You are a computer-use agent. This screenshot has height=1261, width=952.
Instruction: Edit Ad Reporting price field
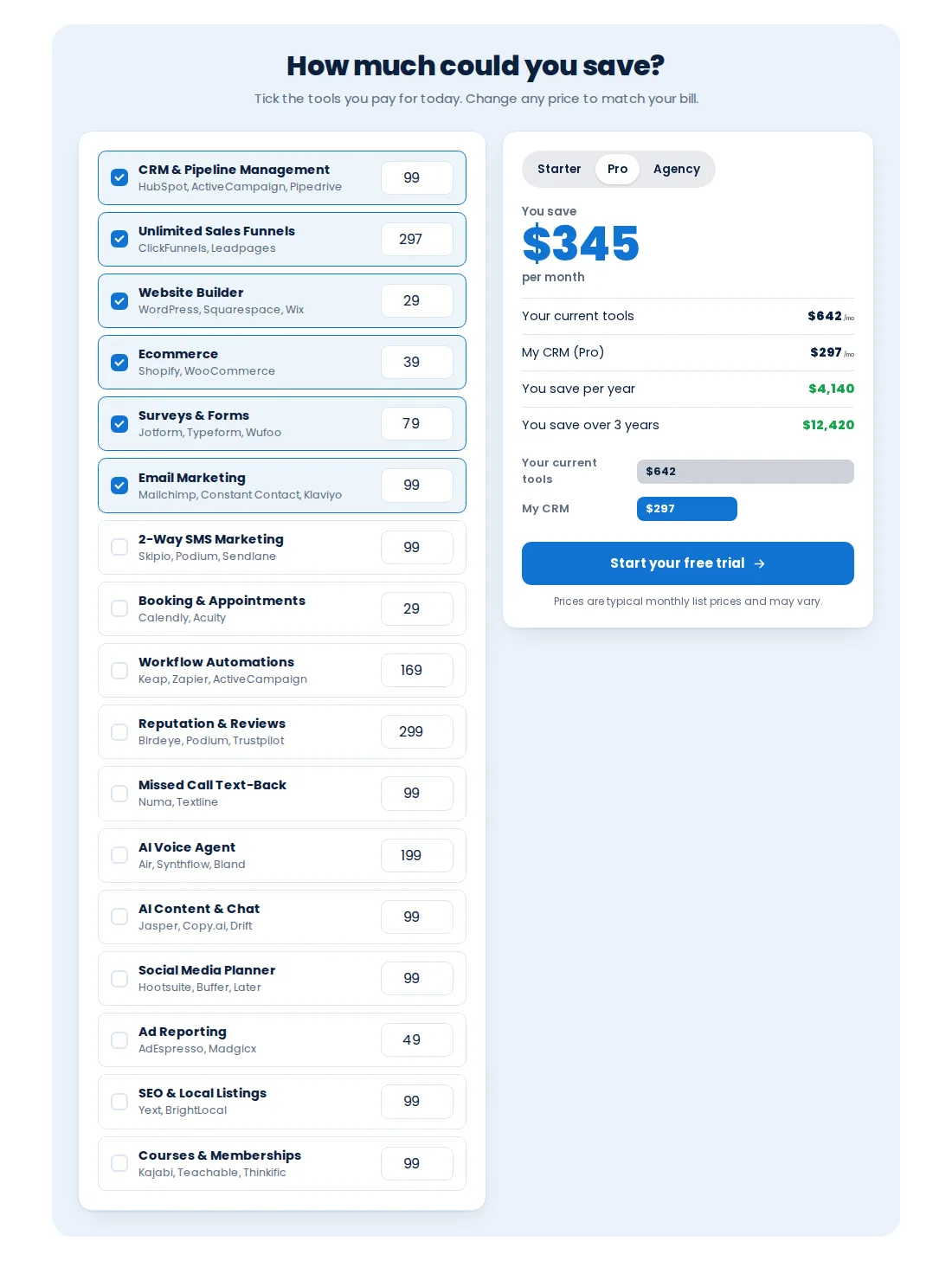click(x=417, y=1039)
